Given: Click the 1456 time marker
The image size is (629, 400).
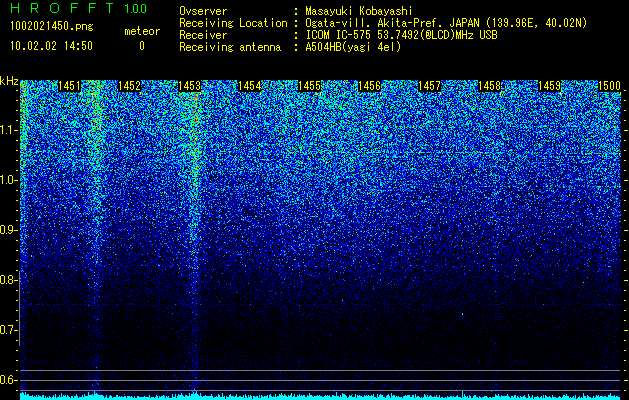Looking at the screenshot, I should click(369, 86).
